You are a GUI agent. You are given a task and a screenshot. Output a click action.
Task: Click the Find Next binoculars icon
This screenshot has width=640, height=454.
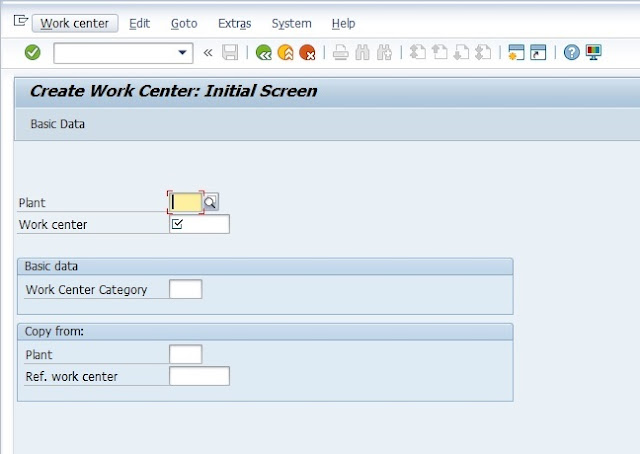click(x=384, y=53)
